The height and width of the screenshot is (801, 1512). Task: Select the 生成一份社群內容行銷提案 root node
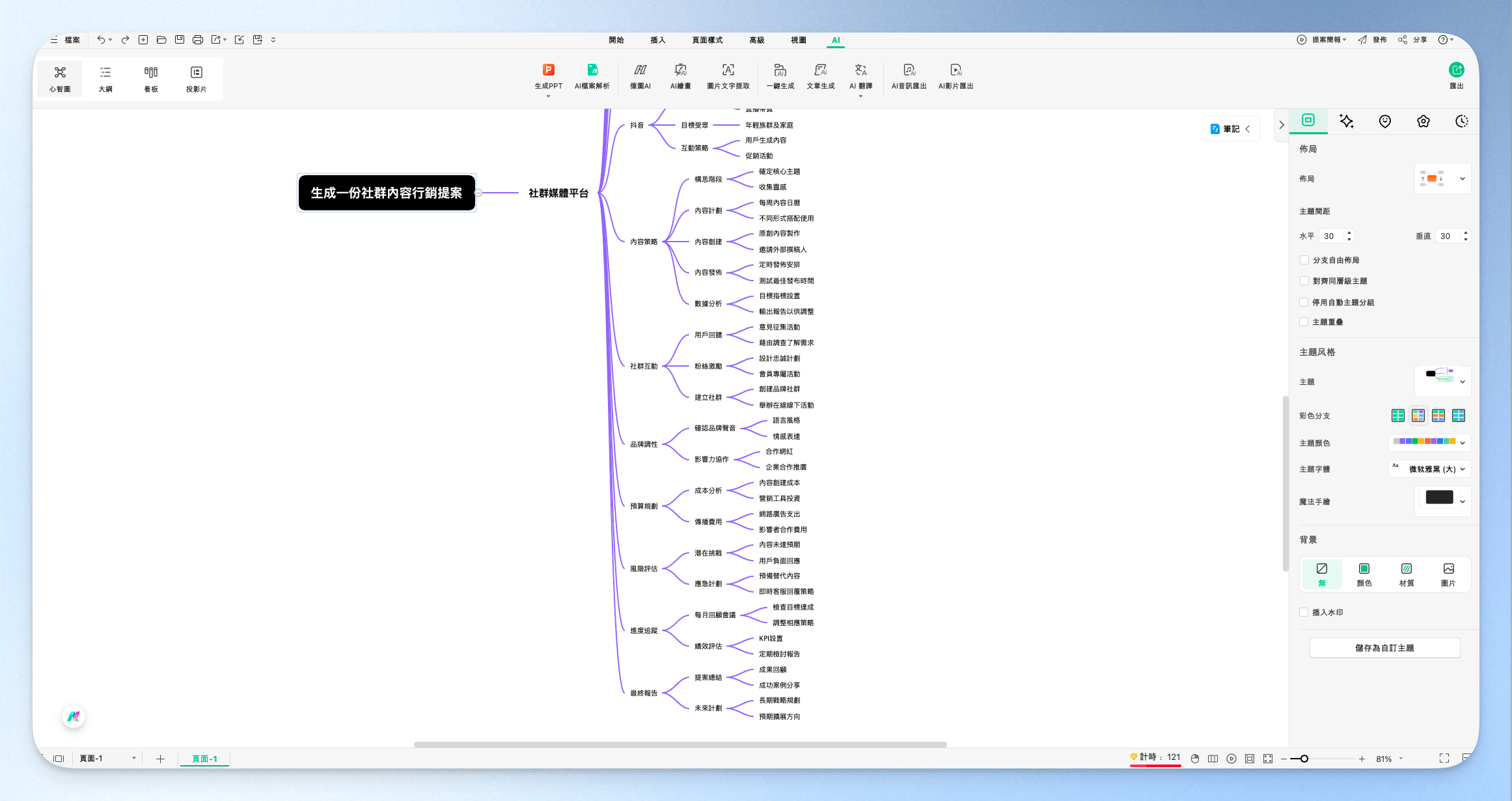pos(387,193)
